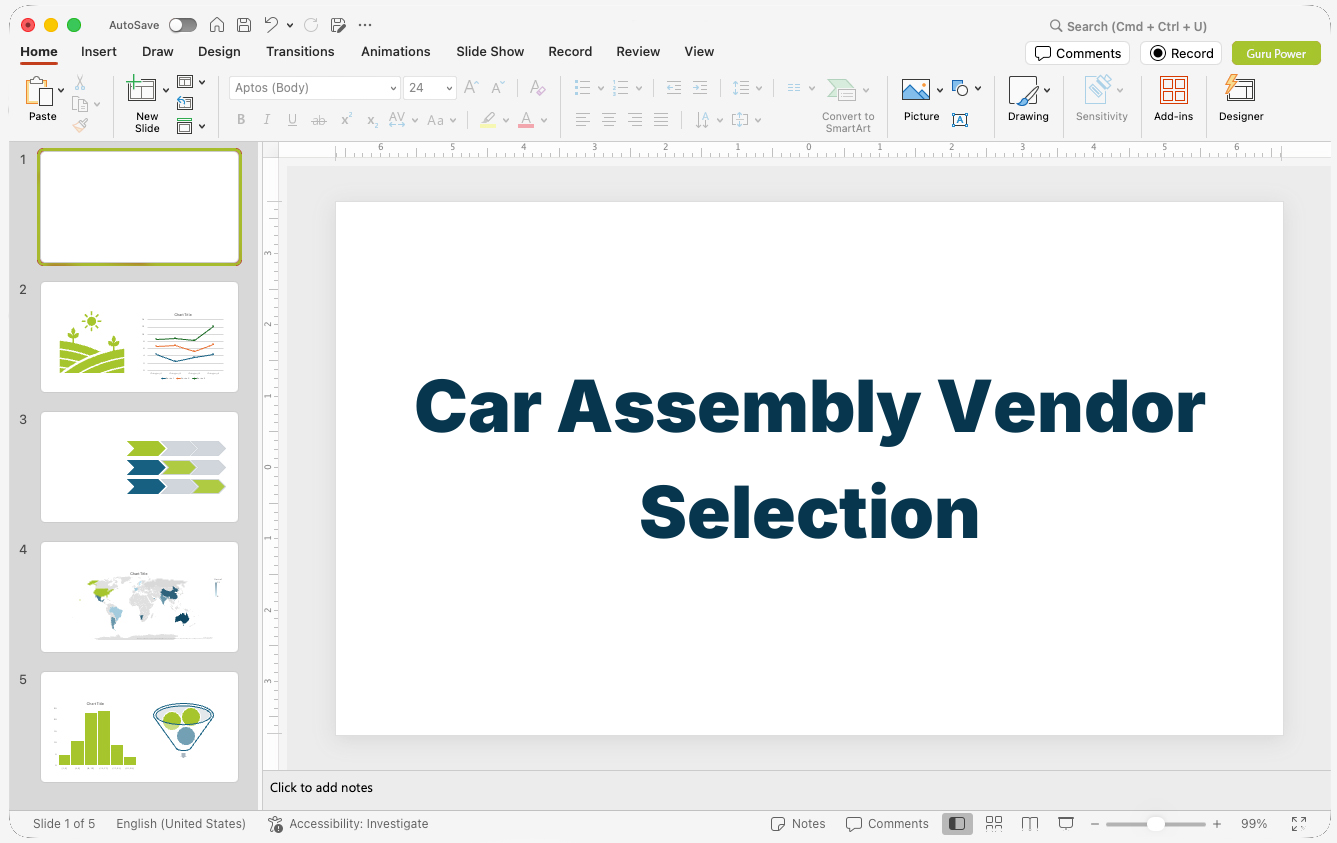Open the Shapes gallery icon
The height and width of the screenshot is (843, 1337).
tap(961, 89)
